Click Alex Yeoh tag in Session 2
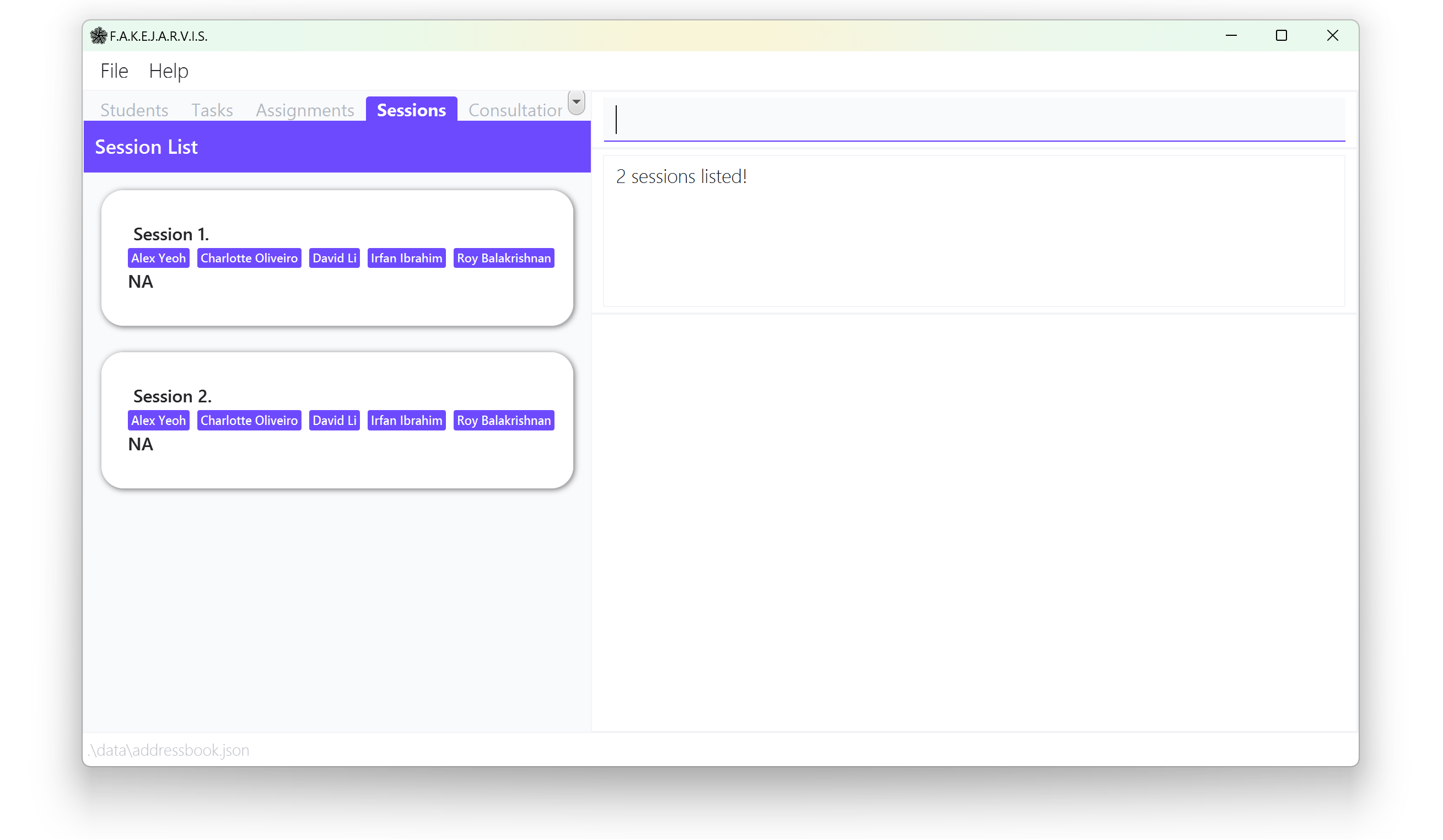1443x840 pixels. [x=159, y=421]
